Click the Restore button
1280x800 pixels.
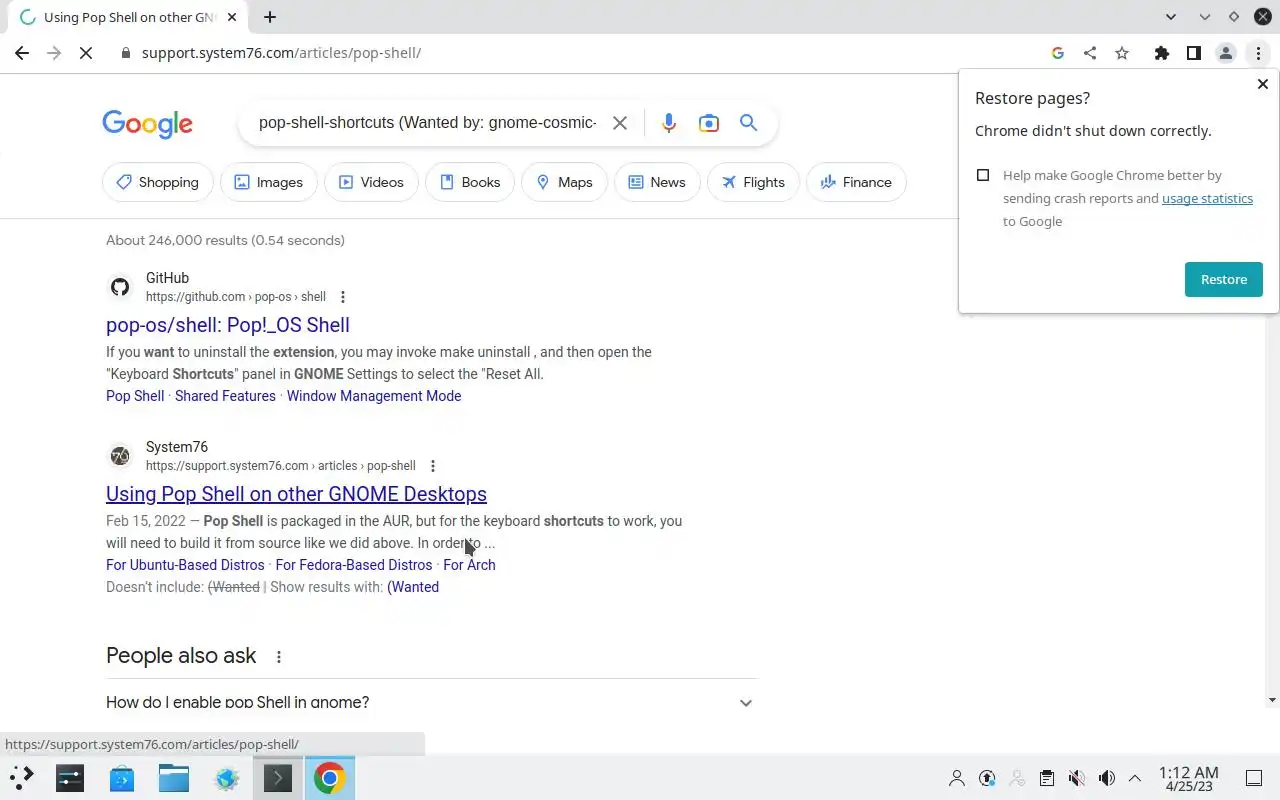tap(1223, 279)
